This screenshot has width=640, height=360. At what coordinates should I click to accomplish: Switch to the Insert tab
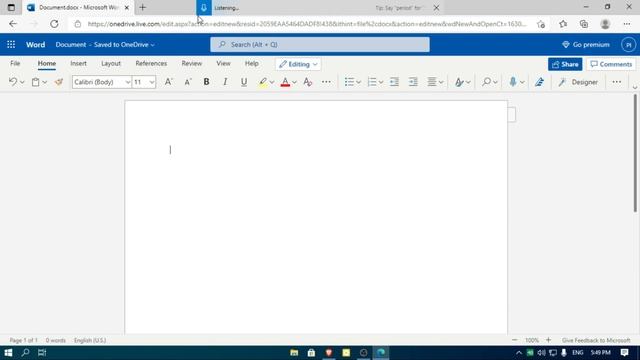pyautogui.click(x=78, y=64)
